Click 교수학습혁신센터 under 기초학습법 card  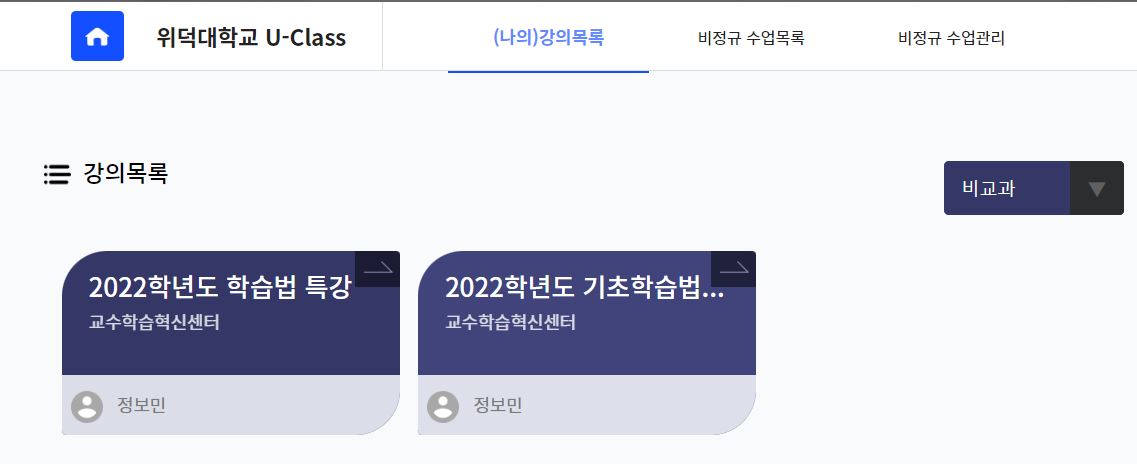coord(510,322)
